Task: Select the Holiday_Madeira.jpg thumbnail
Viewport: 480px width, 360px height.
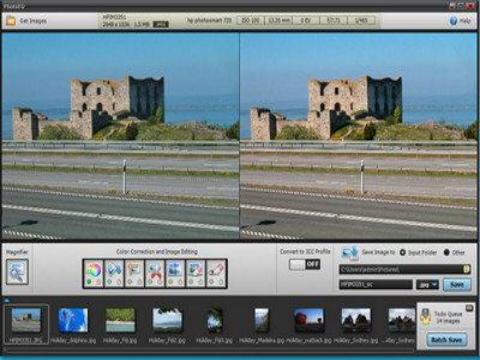Action: (262, 320)
